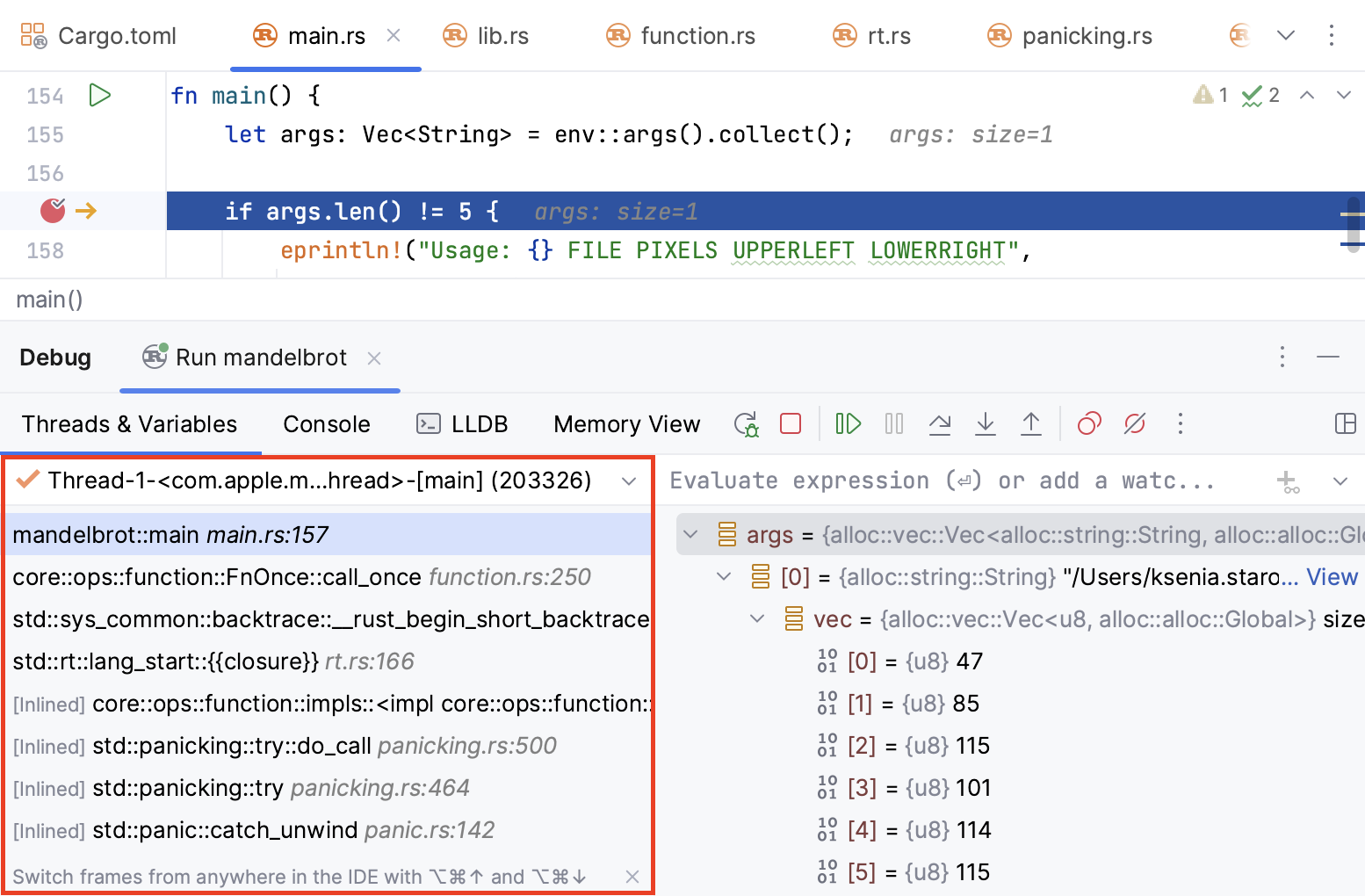
Task: Open the LLDB tab
Action: tap(462, 424)
